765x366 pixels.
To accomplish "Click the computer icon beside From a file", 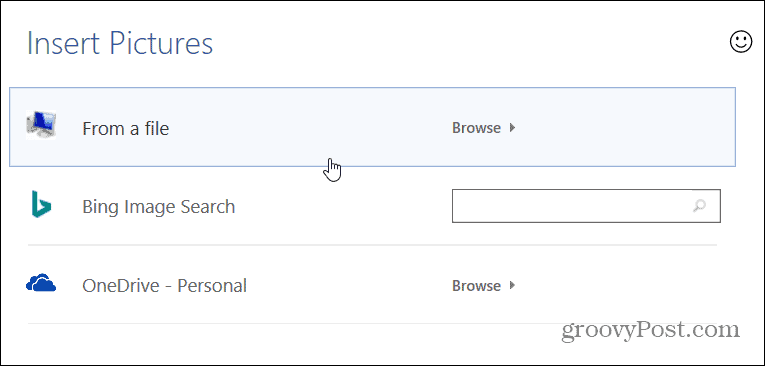I will click(x=41, y=126).
